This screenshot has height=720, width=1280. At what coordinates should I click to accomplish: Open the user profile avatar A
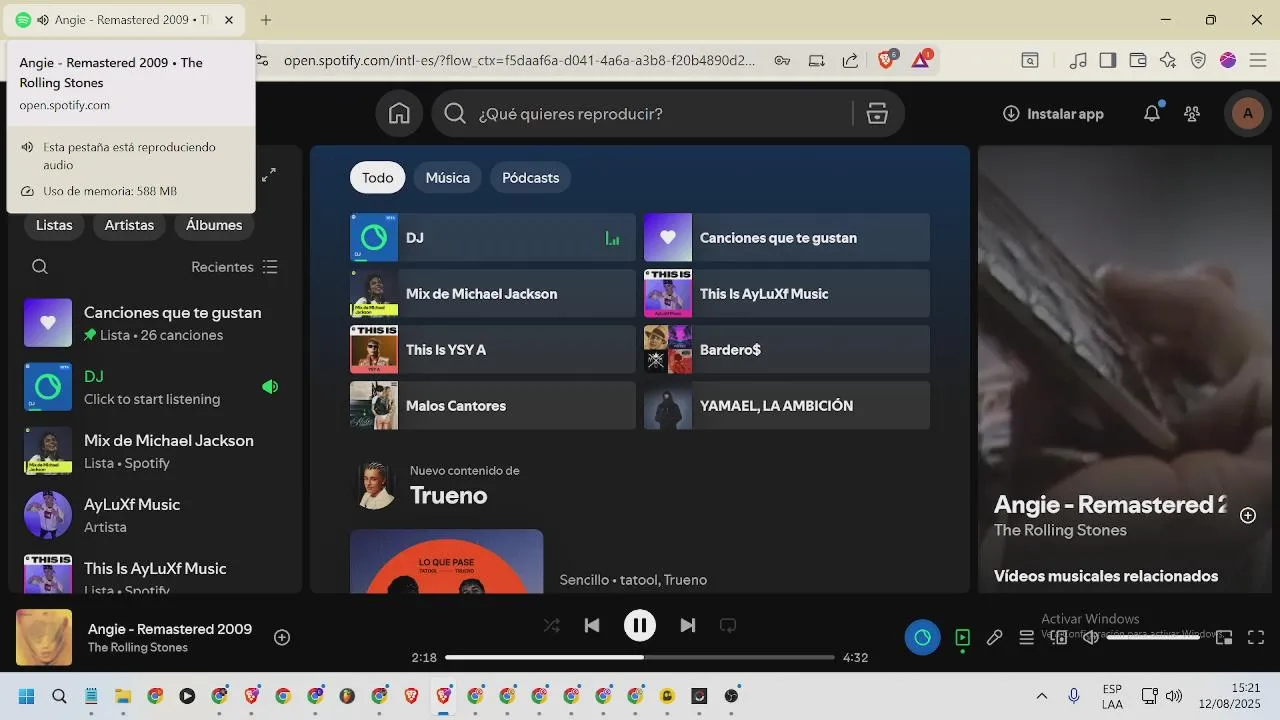(x=1247, y=114)
